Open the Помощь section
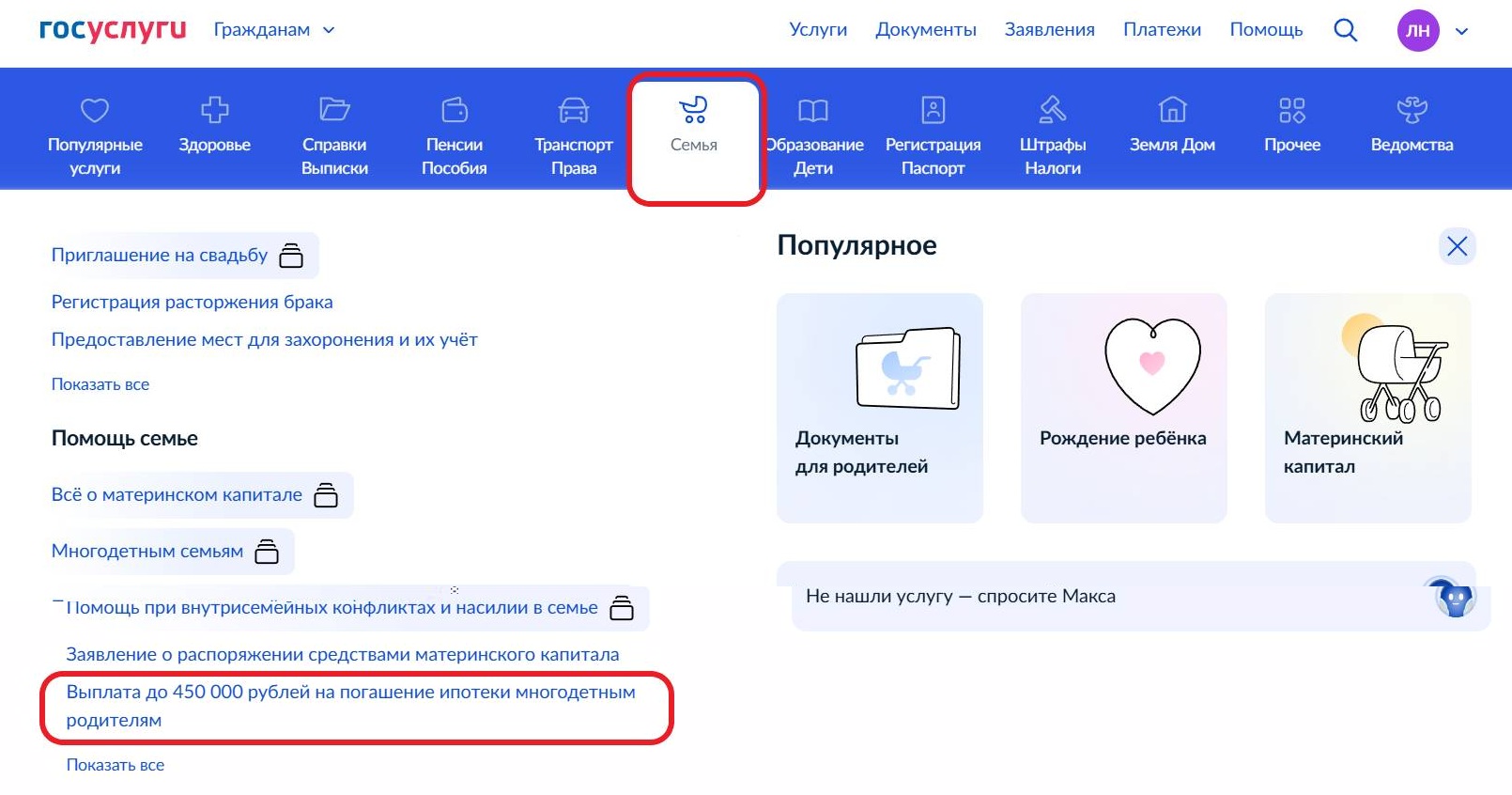This screenshot has height=795, width=1512. pyautogui.click(x=1266, y=30)
